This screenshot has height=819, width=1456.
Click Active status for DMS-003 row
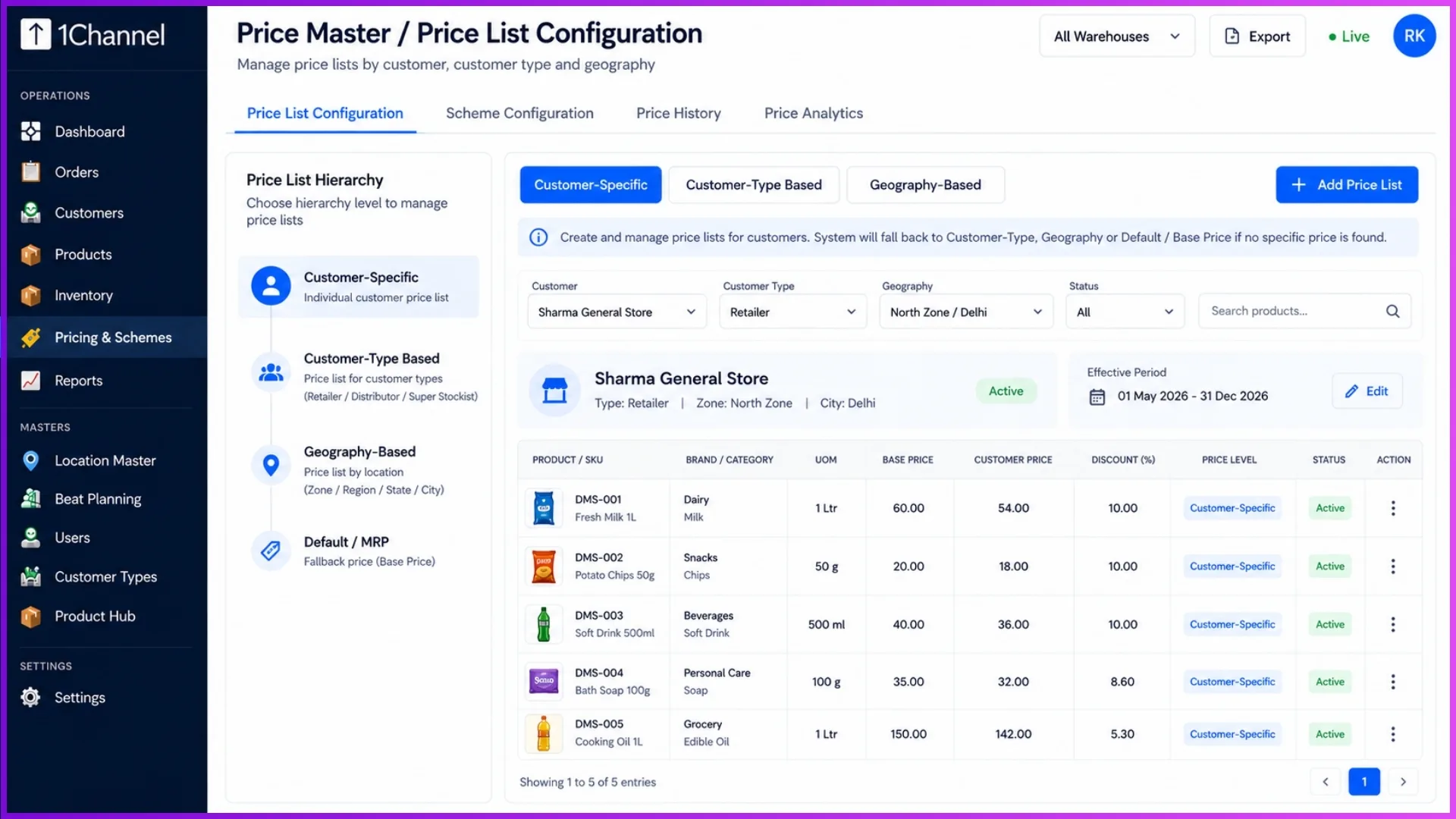pos(1330,624)
